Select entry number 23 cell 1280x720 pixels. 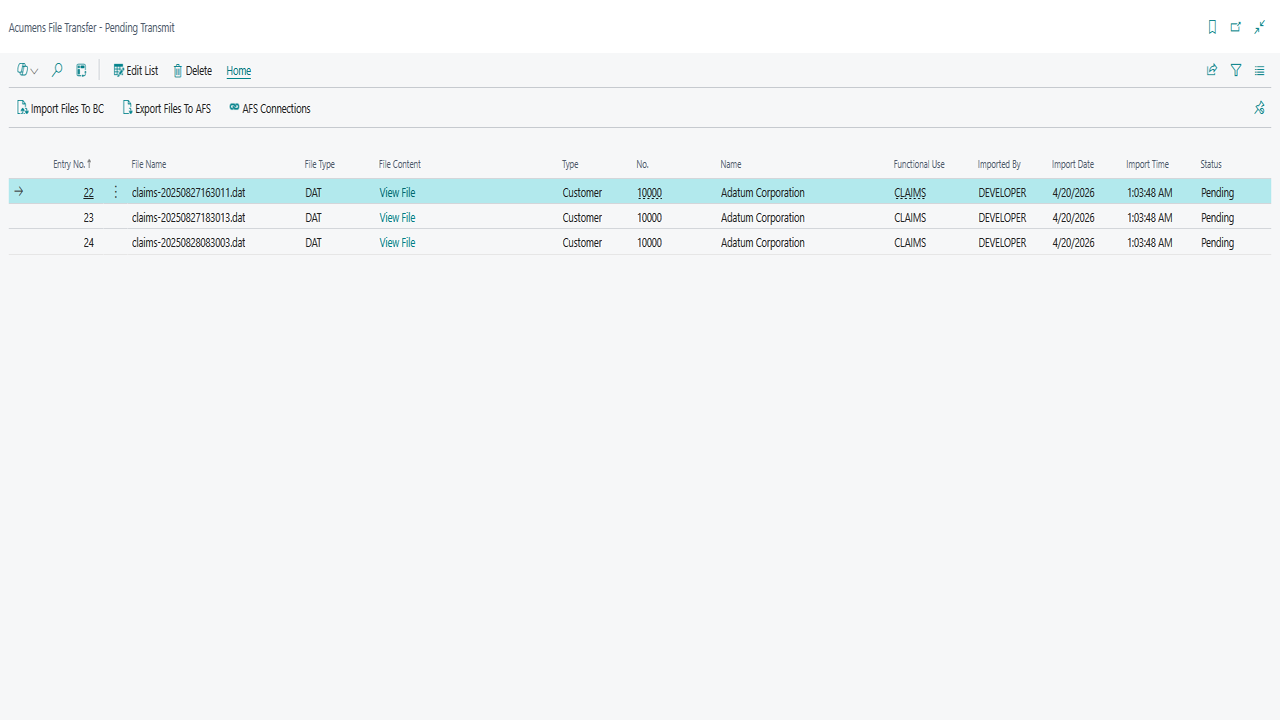(x=89, y=218)
